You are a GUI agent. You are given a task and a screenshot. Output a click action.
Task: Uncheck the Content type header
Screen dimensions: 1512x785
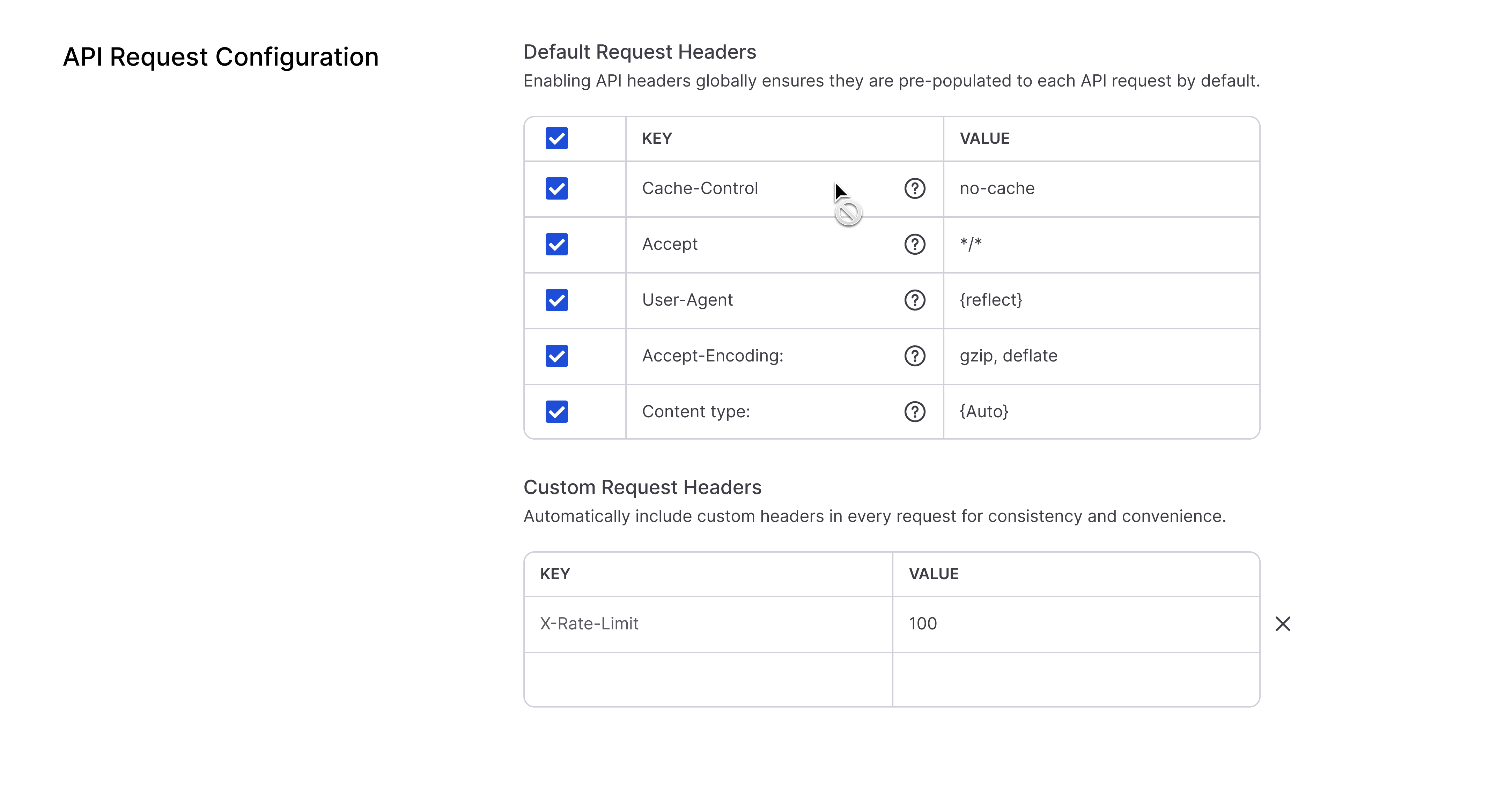(556, 411)
